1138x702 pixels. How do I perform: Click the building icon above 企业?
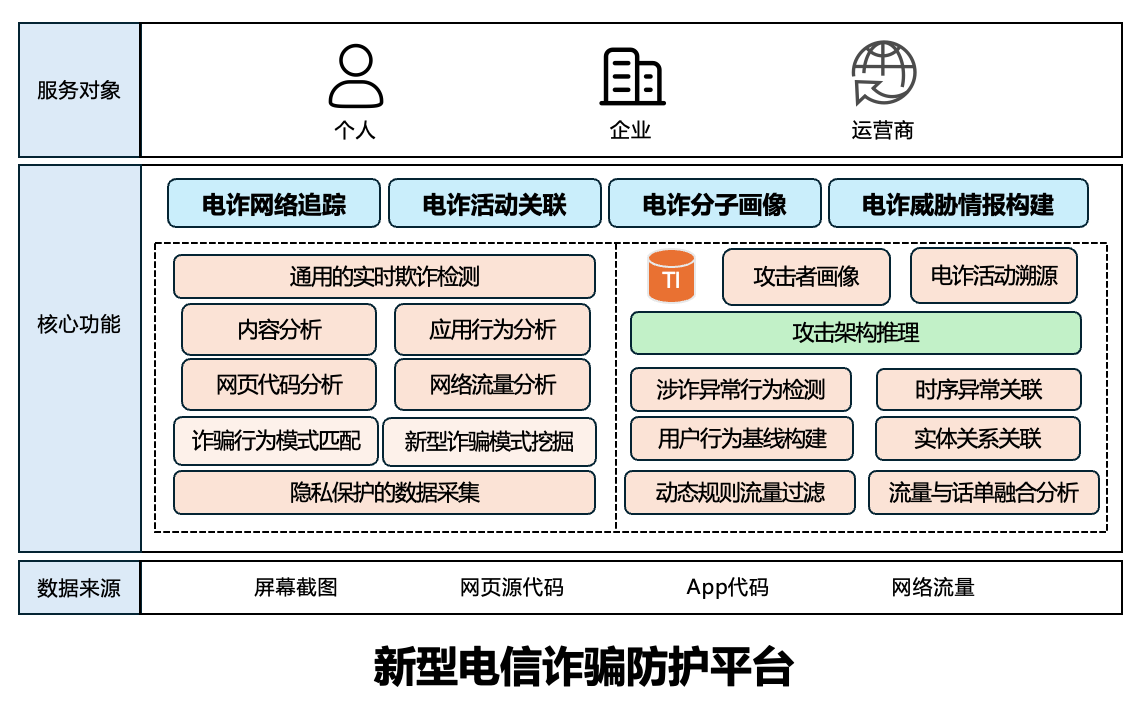[632, 76]
